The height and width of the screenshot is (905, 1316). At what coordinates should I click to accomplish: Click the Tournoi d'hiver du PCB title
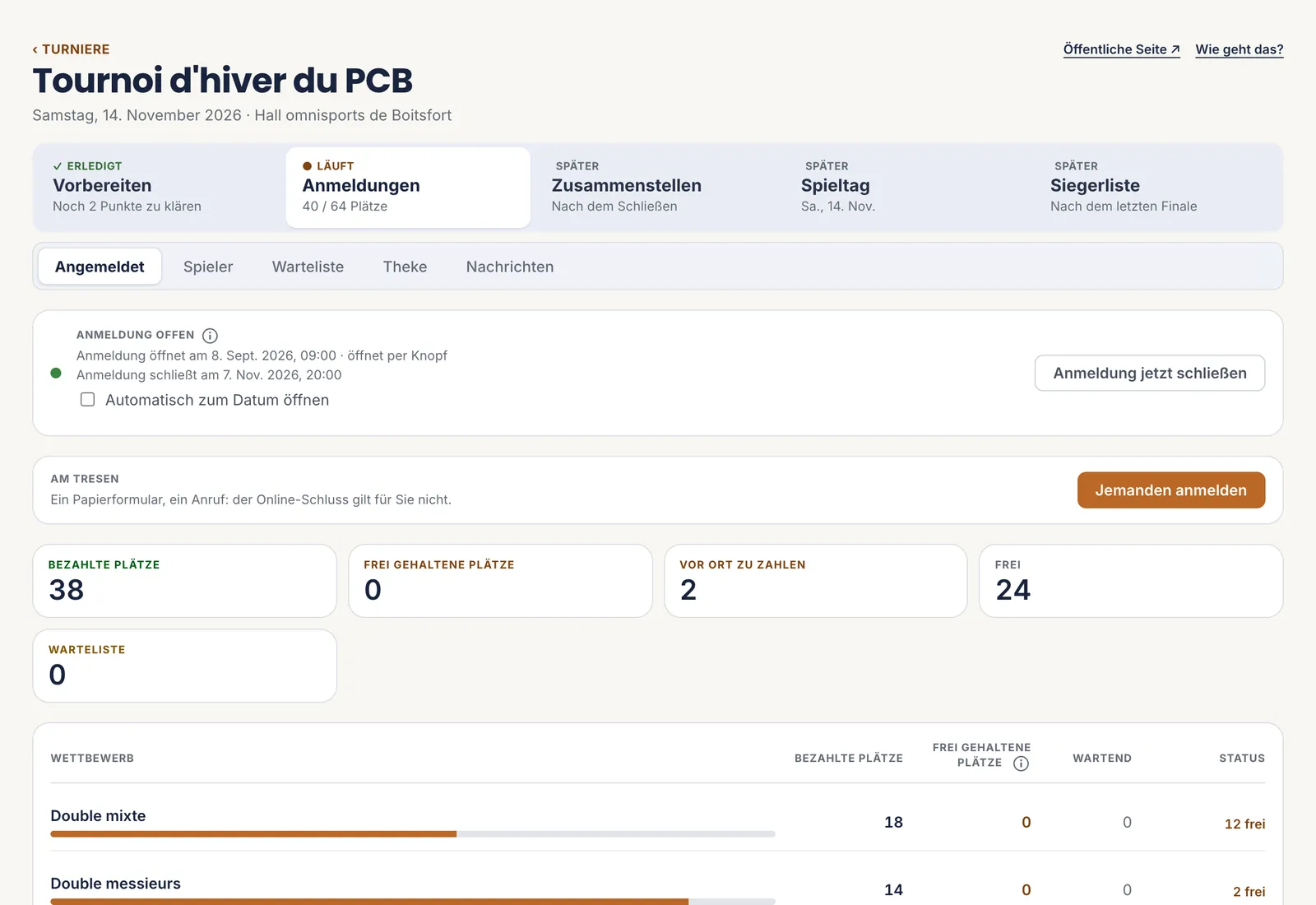[222, 81]
